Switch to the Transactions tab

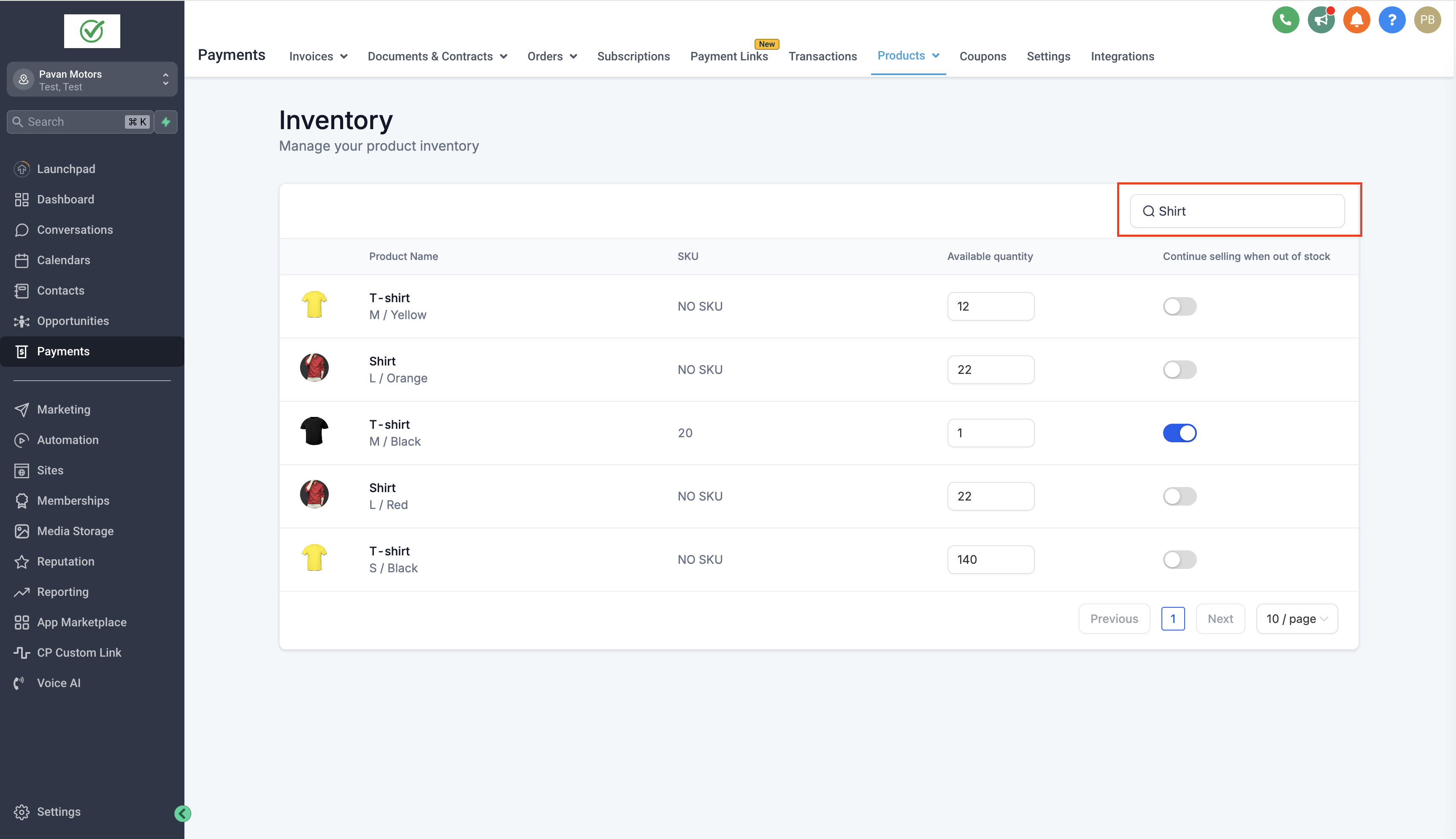coord(822,57)
